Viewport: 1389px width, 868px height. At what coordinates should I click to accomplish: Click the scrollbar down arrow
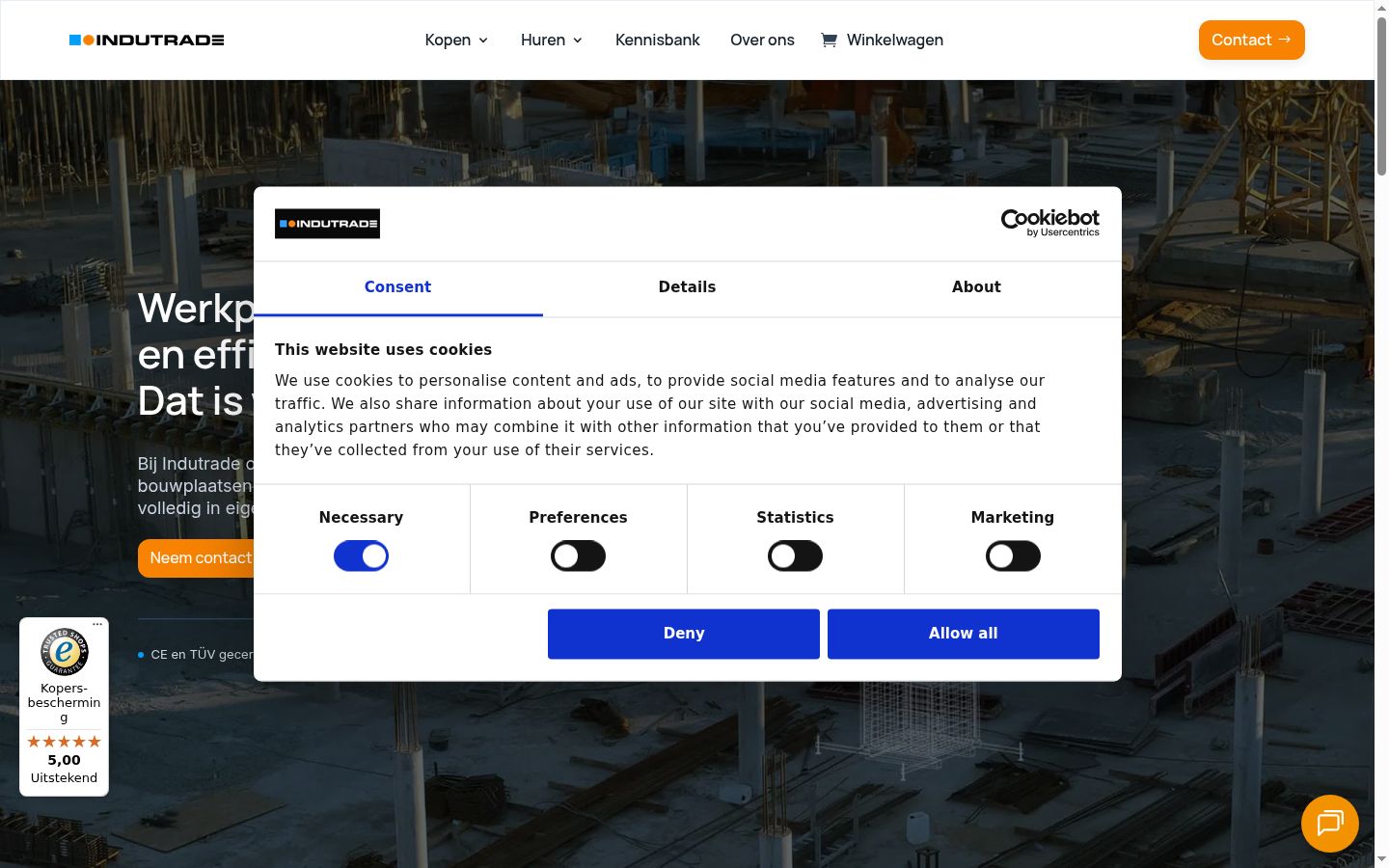point(1381,858)
